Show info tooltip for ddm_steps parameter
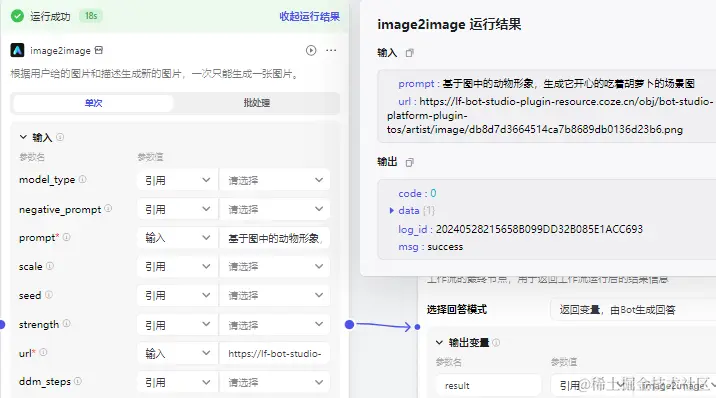Viewport: 716px width, 398px height. [x=78, y=381]
